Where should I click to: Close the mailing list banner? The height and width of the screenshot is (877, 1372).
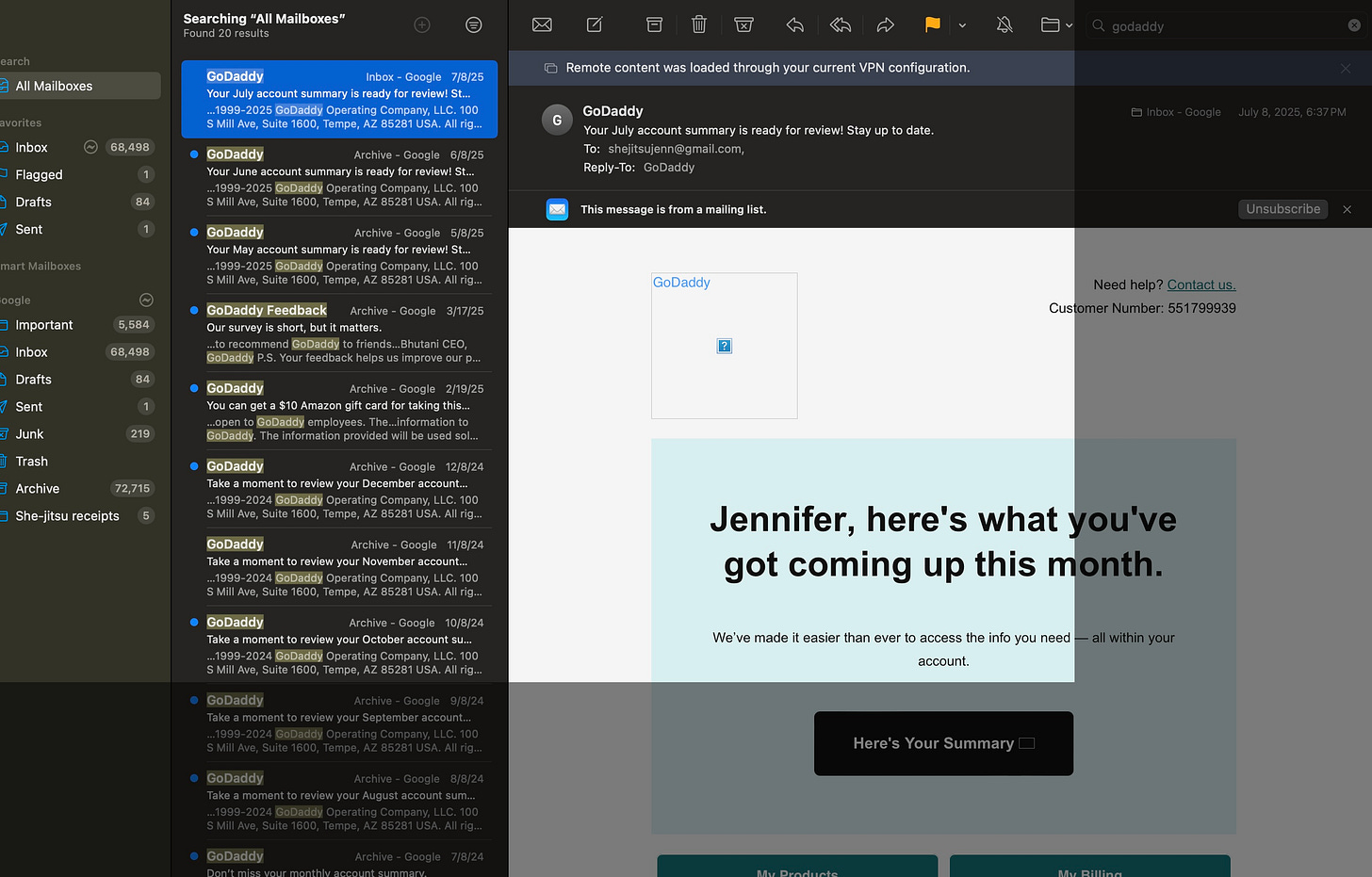[x=1347, y=209]
